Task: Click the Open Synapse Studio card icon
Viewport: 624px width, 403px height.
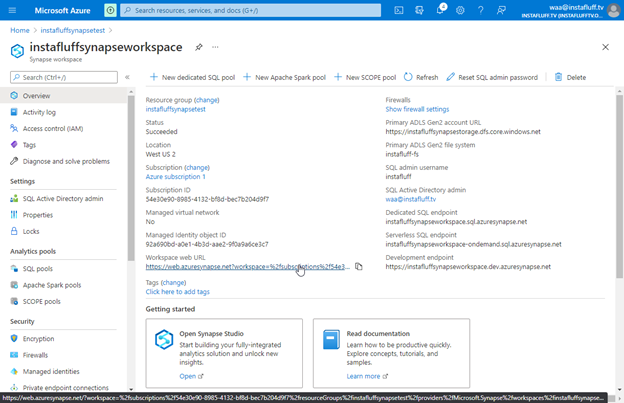Action: [164, 339]
